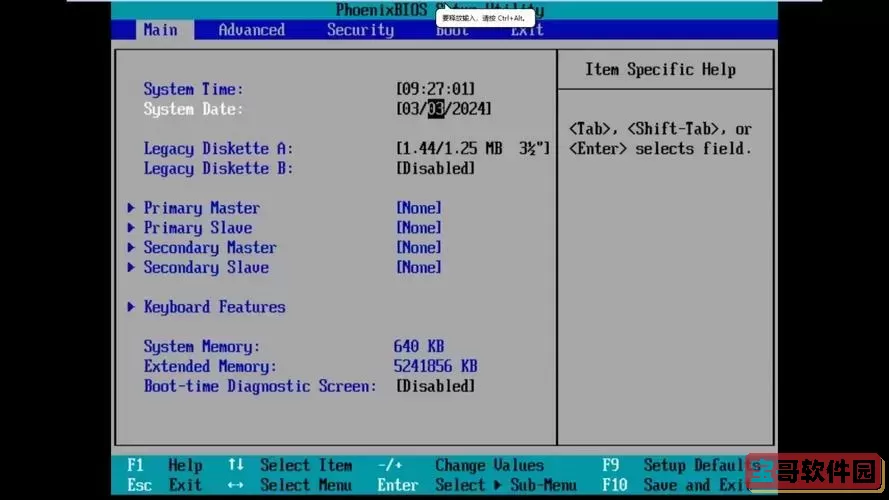The height and width of the screenshot is (500, 889).
Task: Select Legacy Diskette A value
Action: coord(472,149)
